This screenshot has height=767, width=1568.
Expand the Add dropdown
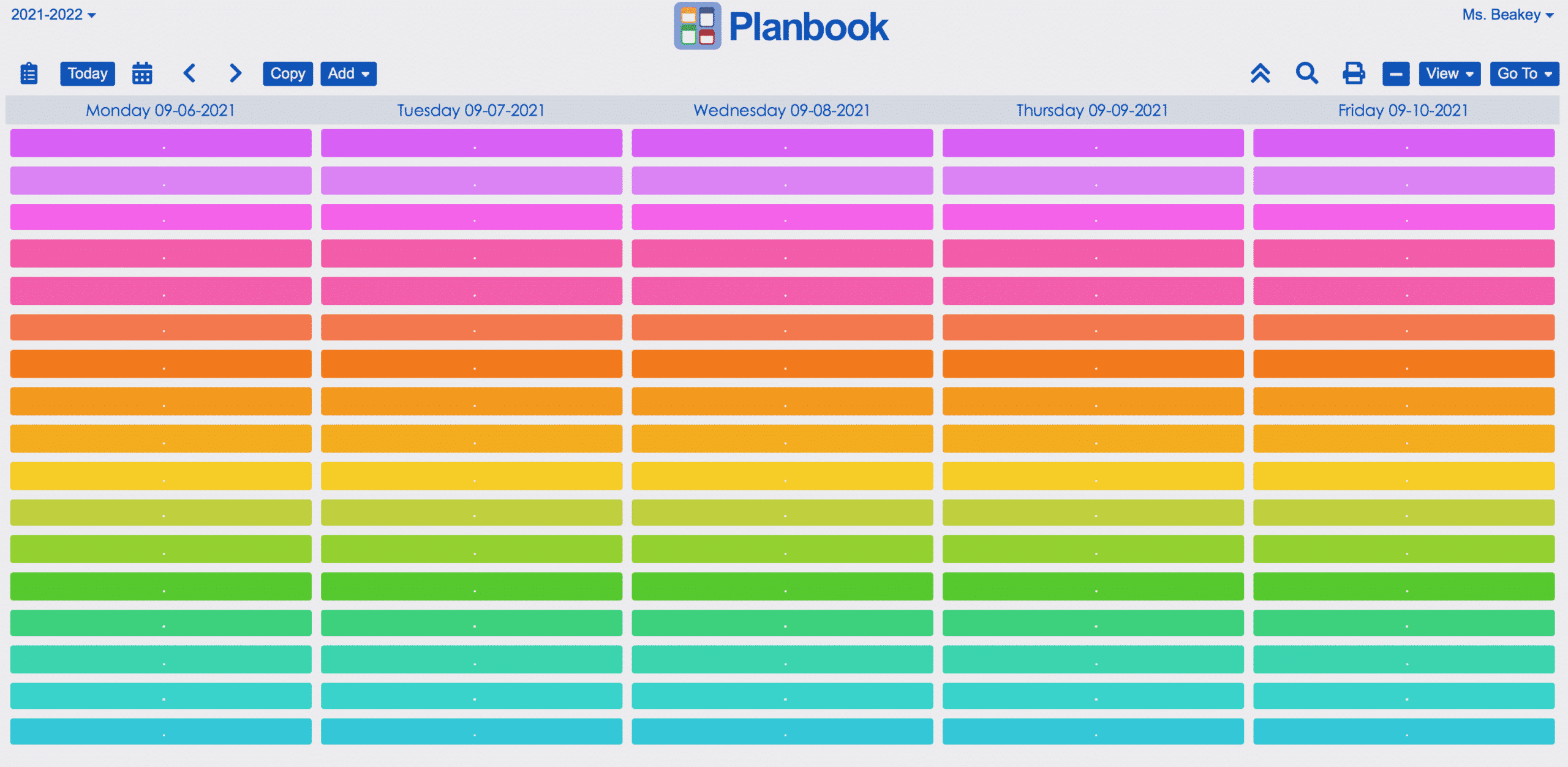349,74
